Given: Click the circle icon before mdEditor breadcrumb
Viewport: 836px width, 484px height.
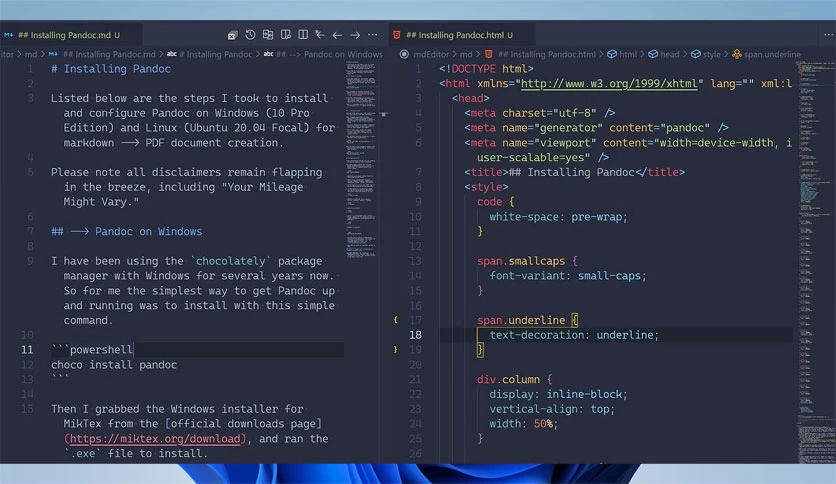Looking at the screenshot, I should 404,54.
